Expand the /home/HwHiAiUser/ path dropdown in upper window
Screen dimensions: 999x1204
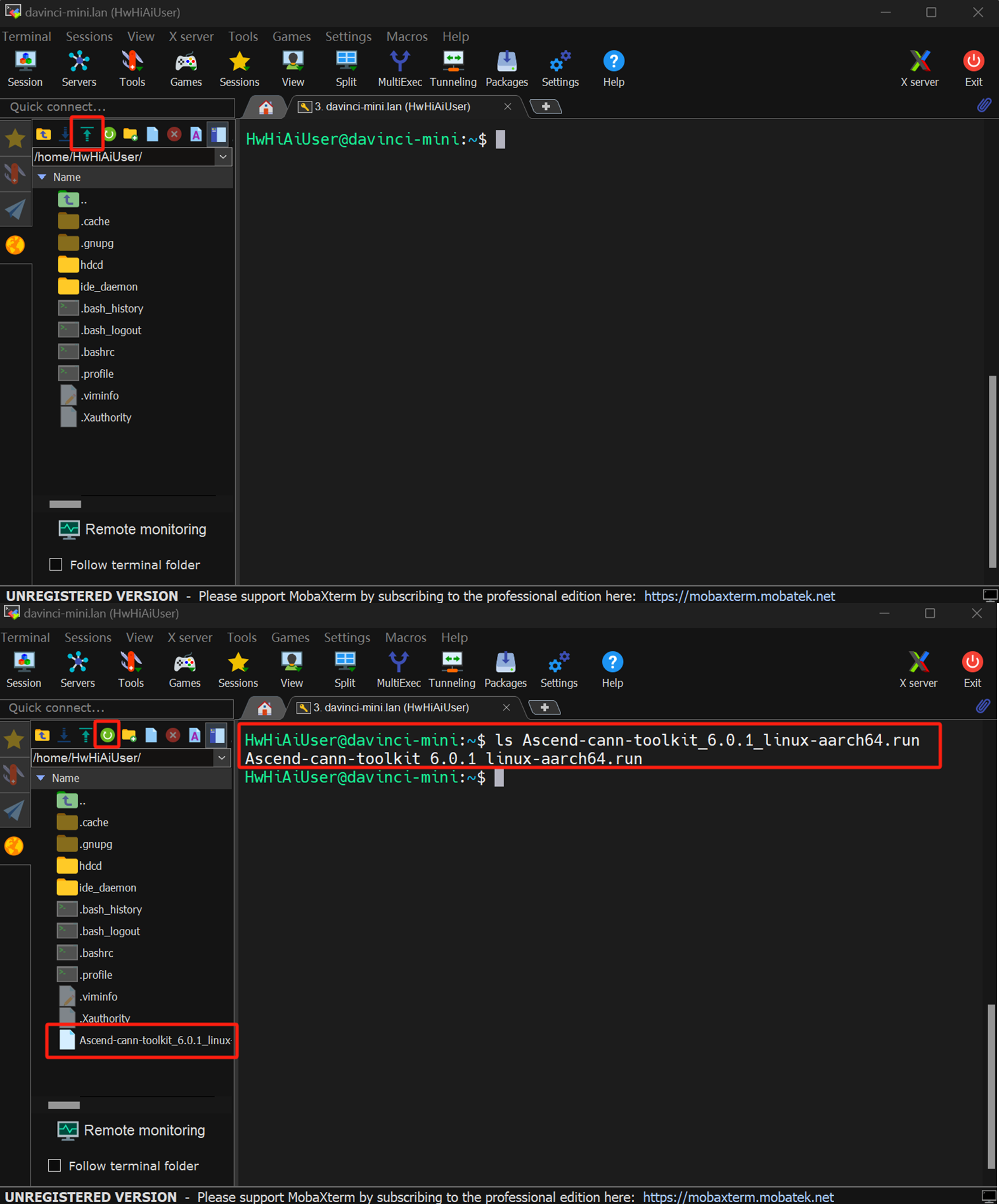pyautogui.click(x=223, y=157)
